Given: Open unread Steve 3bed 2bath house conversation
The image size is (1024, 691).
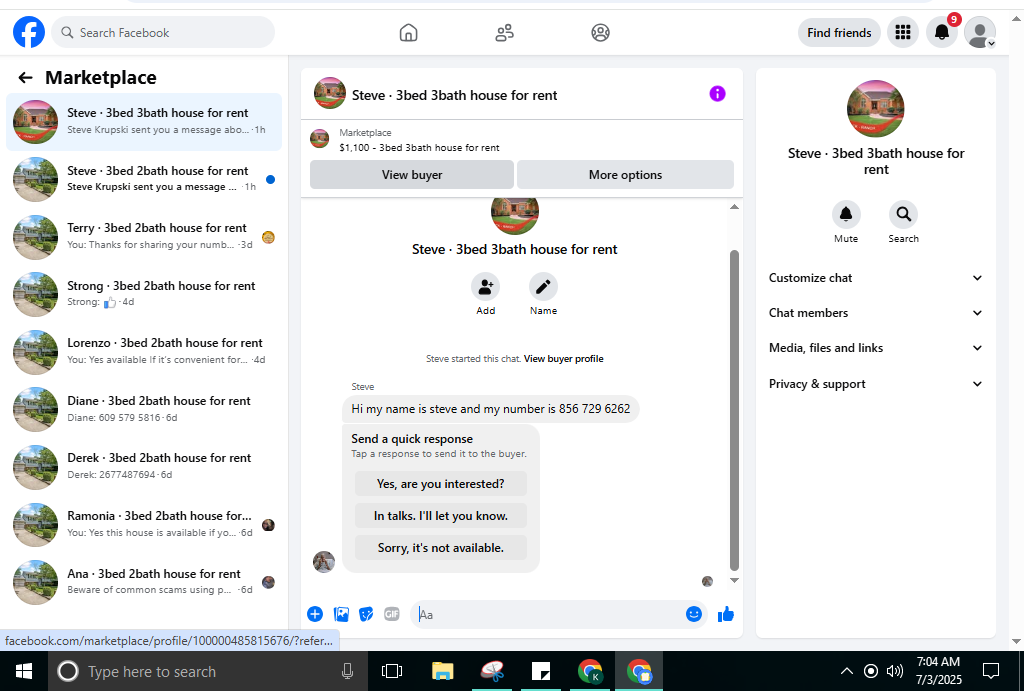Looking at the screenshot, I should click(x=144, y=179).
